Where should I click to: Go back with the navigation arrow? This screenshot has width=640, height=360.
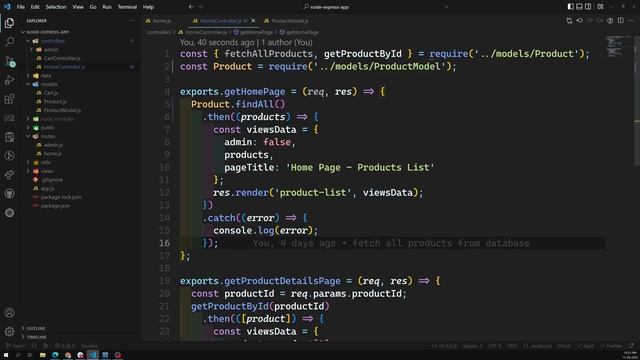click(x=191, y=7)
